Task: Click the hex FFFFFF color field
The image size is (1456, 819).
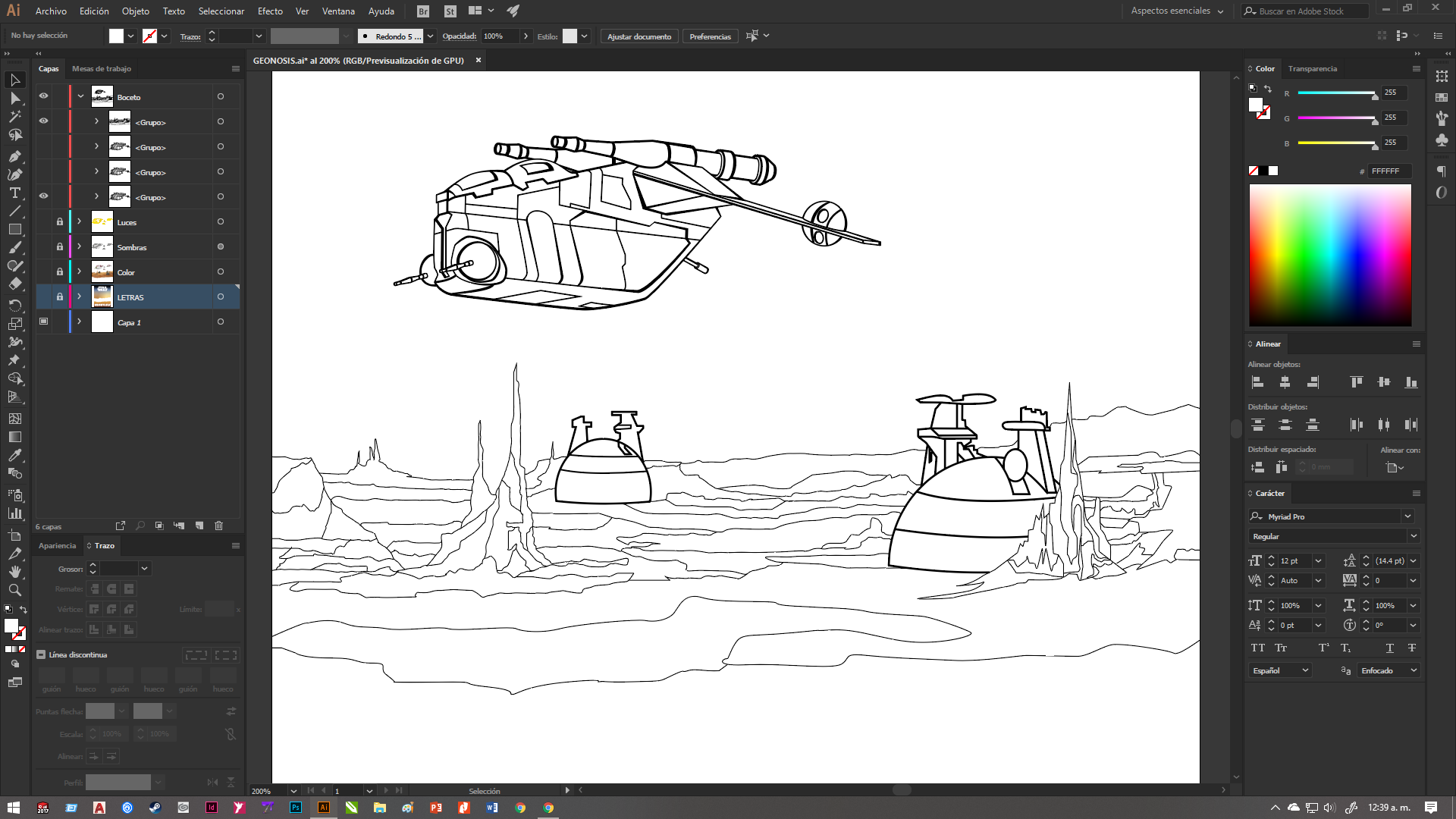Action: point(1390,171)
